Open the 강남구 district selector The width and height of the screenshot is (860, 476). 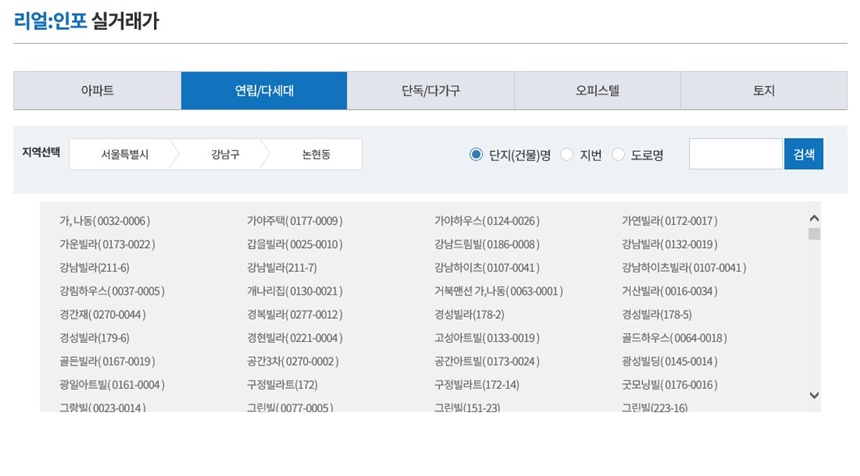coord(225,154)
